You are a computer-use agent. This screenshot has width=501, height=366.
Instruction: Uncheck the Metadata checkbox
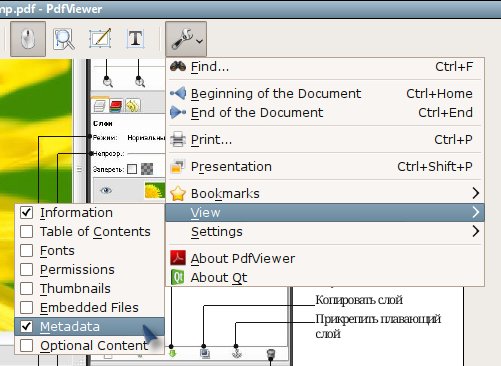coord(26,326)
